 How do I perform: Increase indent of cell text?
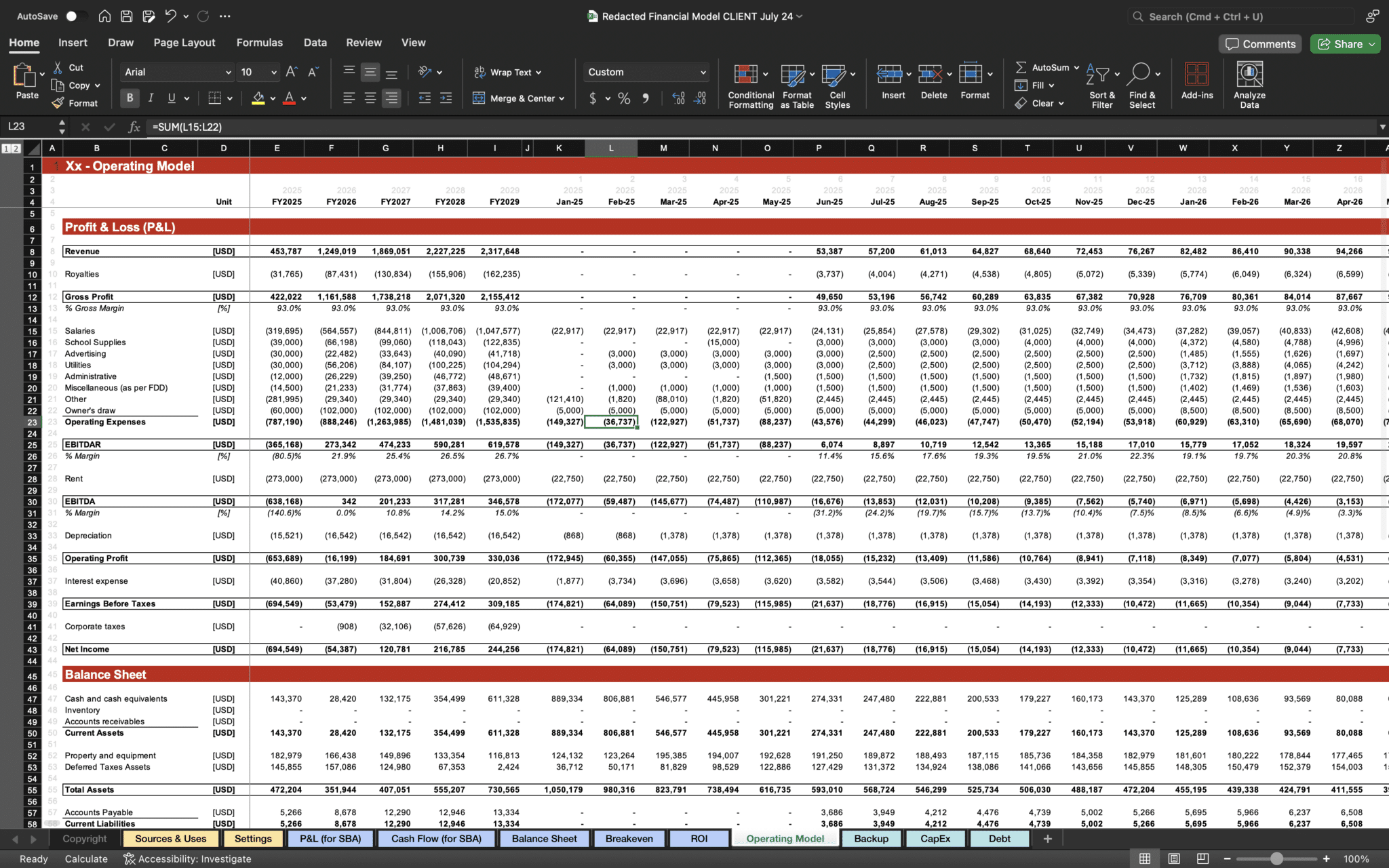pyautogui.click(x=446, y=98)
